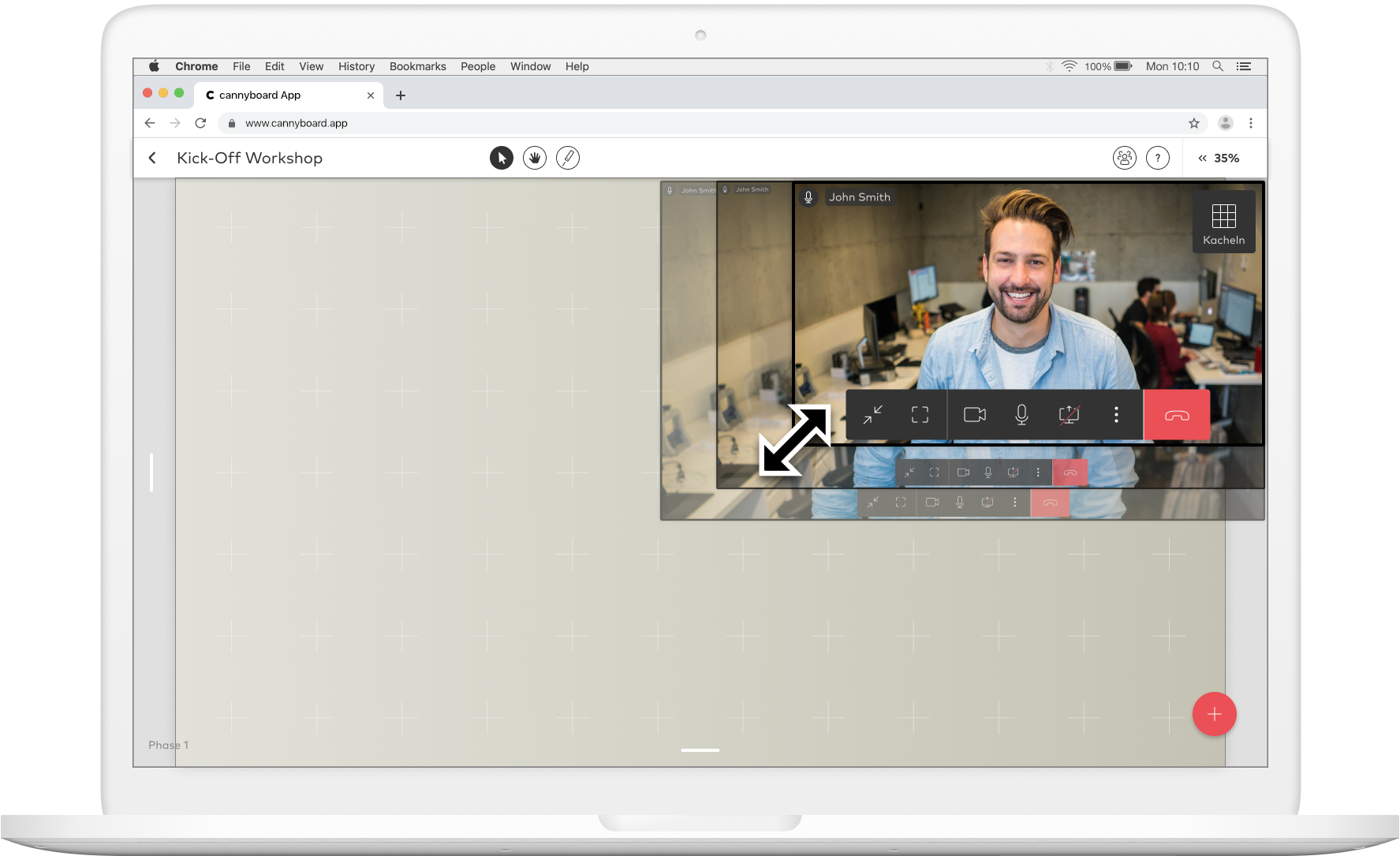Click the vertical handle on left edge
1400x856 pixels.
[151, 473]
